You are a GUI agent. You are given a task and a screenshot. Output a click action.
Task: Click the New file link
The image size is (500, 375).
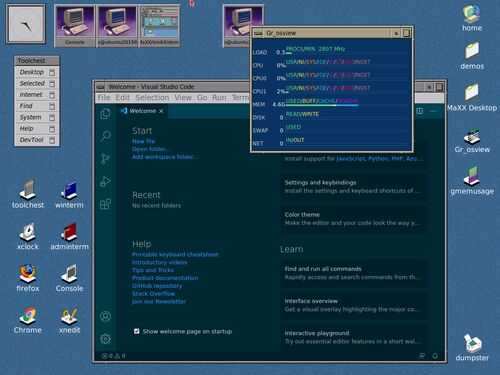coord(143,141)
